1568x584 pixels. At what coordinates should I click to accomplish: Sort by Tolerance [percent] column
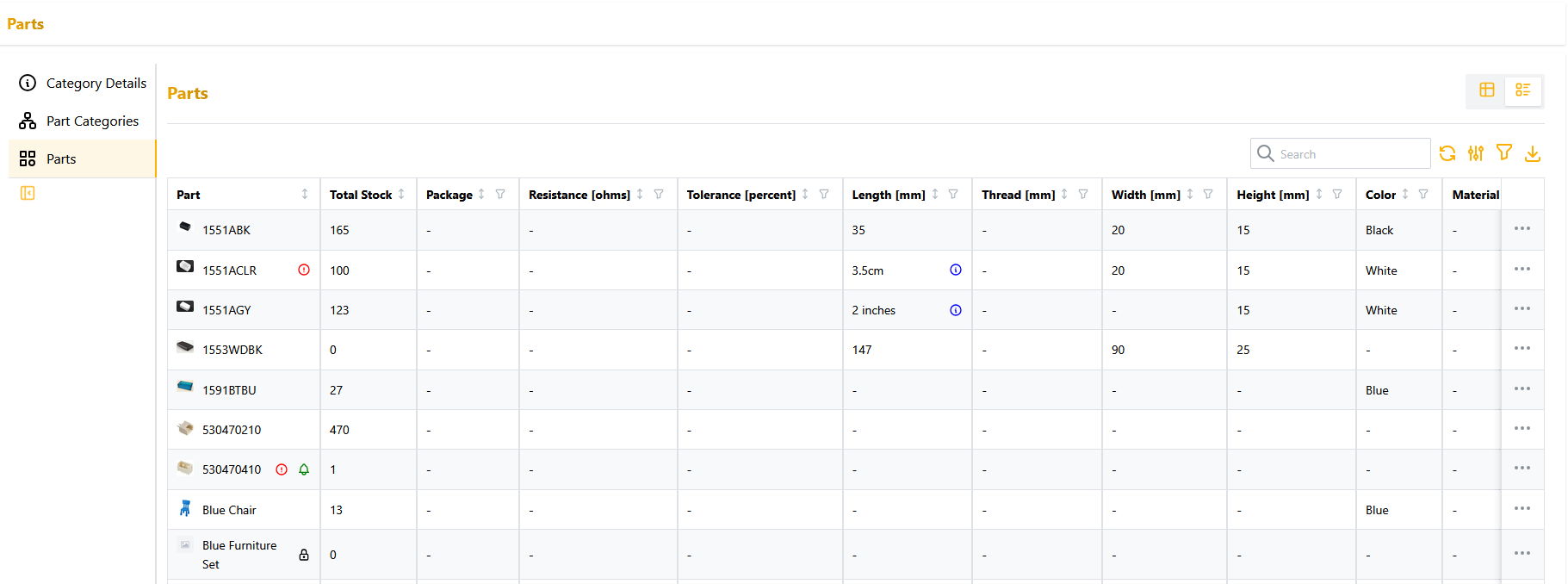(805, 194)
